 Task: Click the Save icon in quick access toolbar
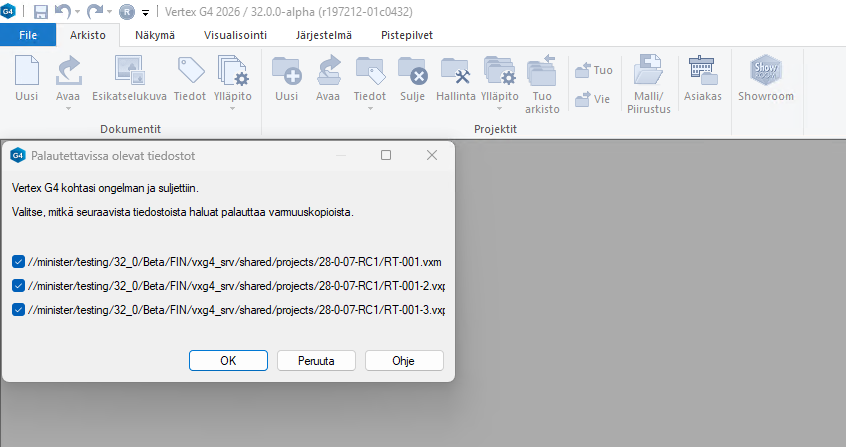[41, 12]
